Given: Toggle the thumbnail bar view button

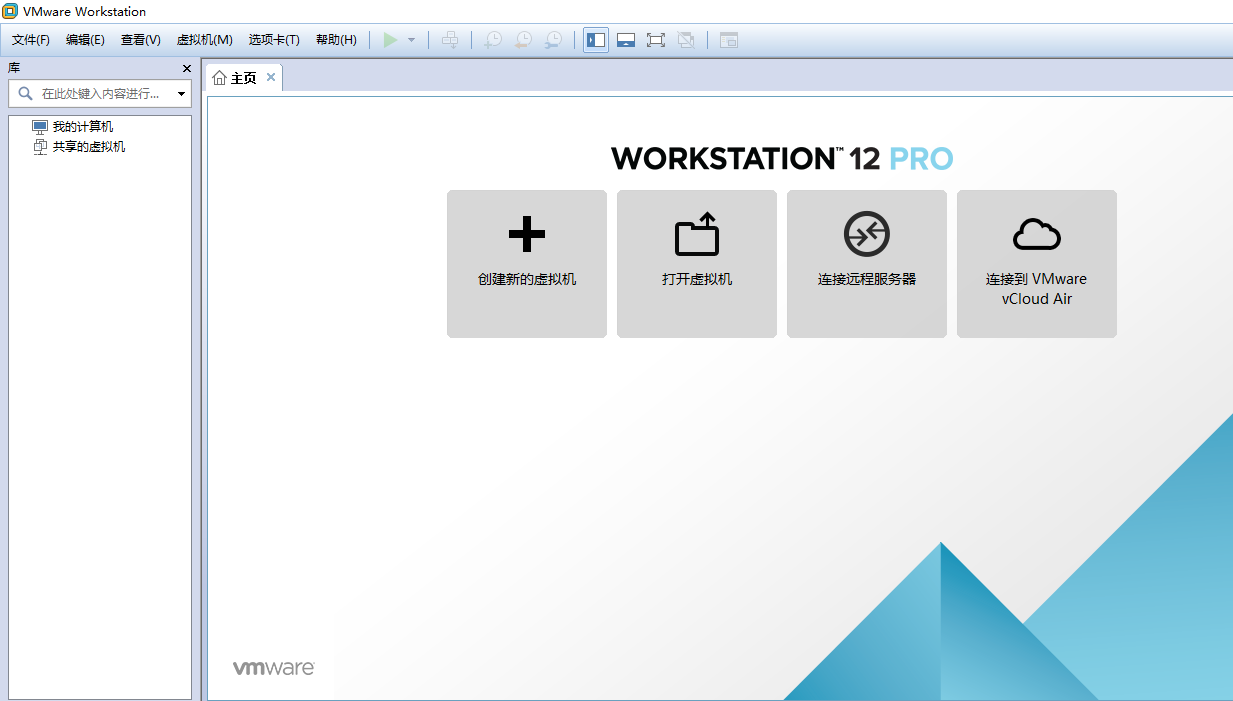Looking at the screenshot, I should [626, 40].
